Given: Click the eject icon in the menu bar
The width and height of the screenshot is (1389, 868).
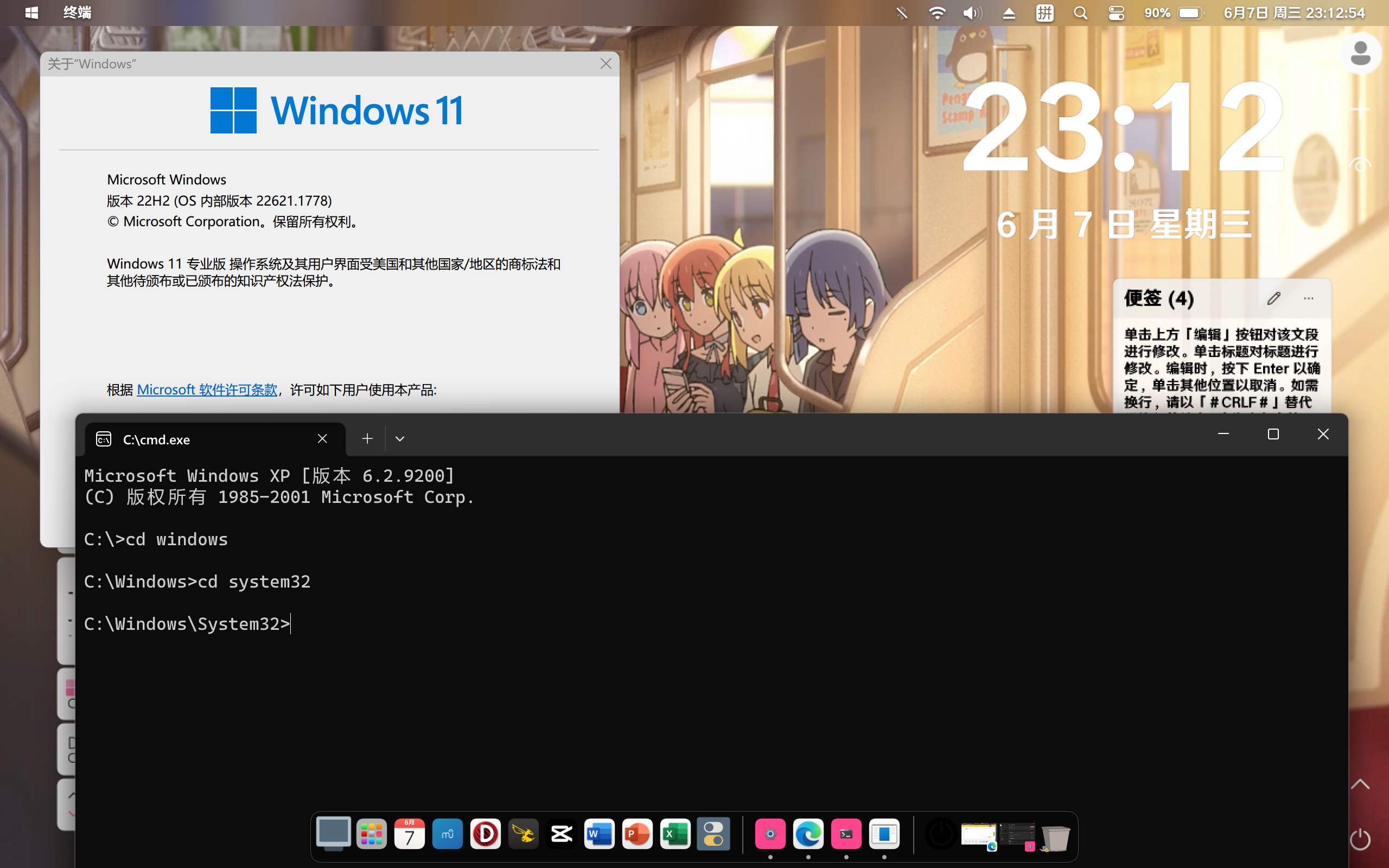Looking at the screenshot, I should pos(1009,13).
